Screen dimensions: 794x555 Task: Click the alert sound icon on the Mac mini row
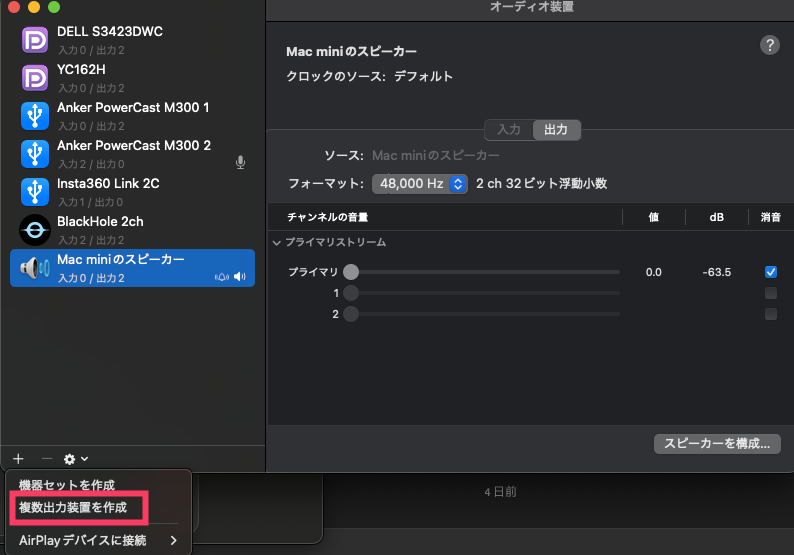pos(222,277)
